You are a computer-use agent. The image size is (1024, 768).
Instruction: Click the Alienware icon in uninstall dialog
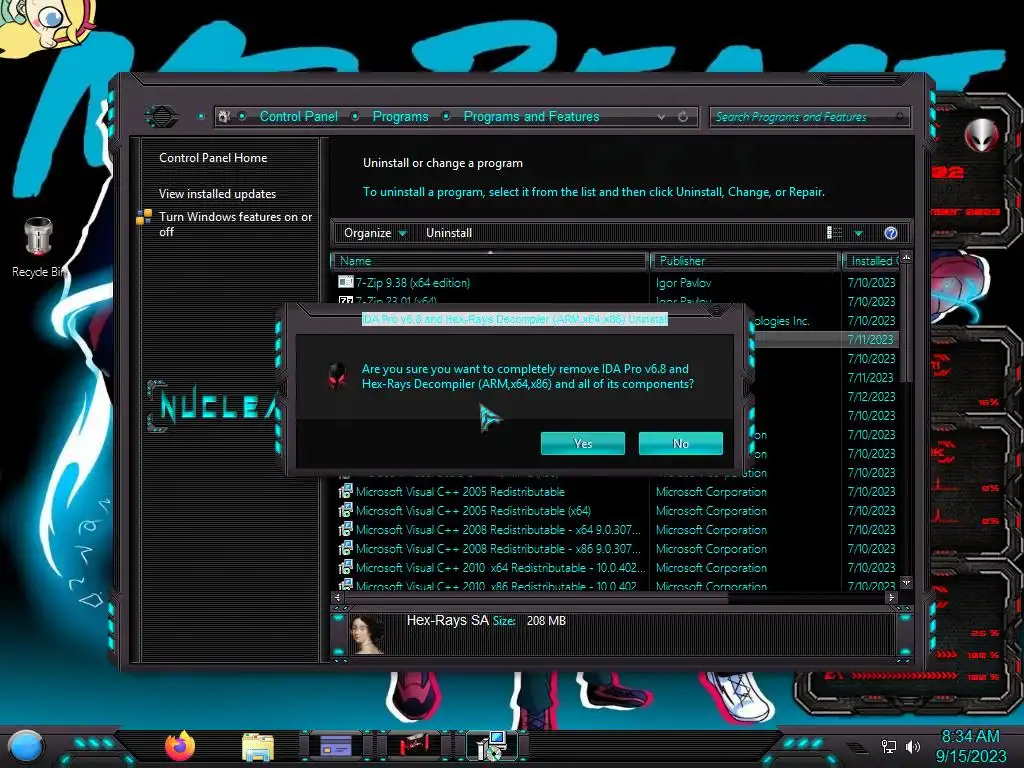(x=337, y=376)
